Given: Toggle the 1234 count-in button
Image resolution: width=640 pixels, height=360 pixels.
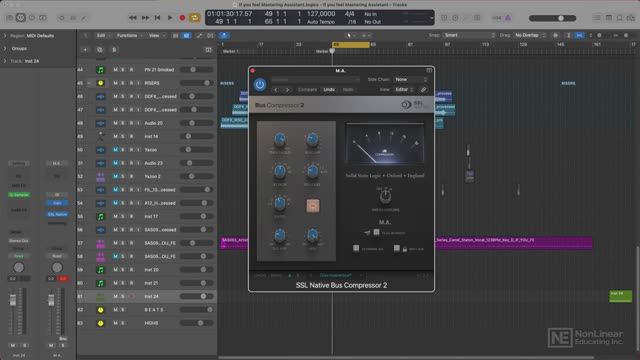Looking at the screenshot, I should click(x=496, y=18).
